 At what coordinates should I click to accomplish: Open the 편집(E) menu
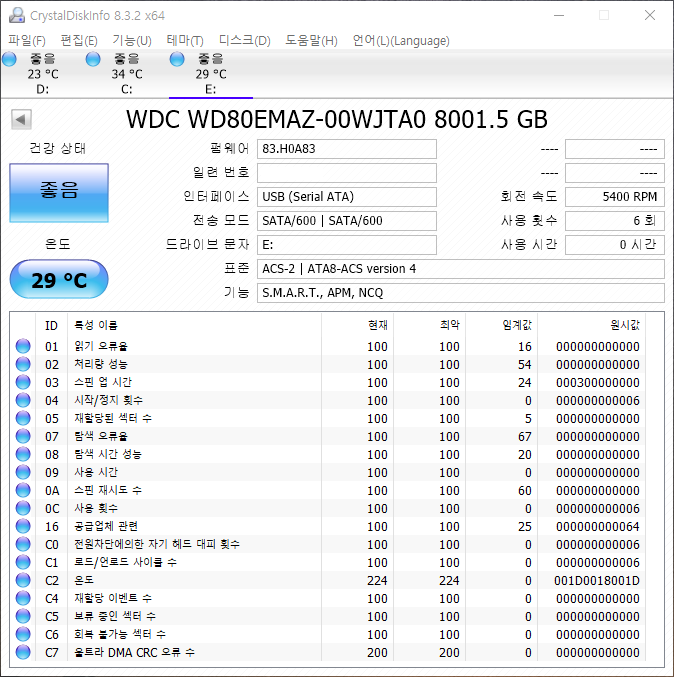click(79, 41)
